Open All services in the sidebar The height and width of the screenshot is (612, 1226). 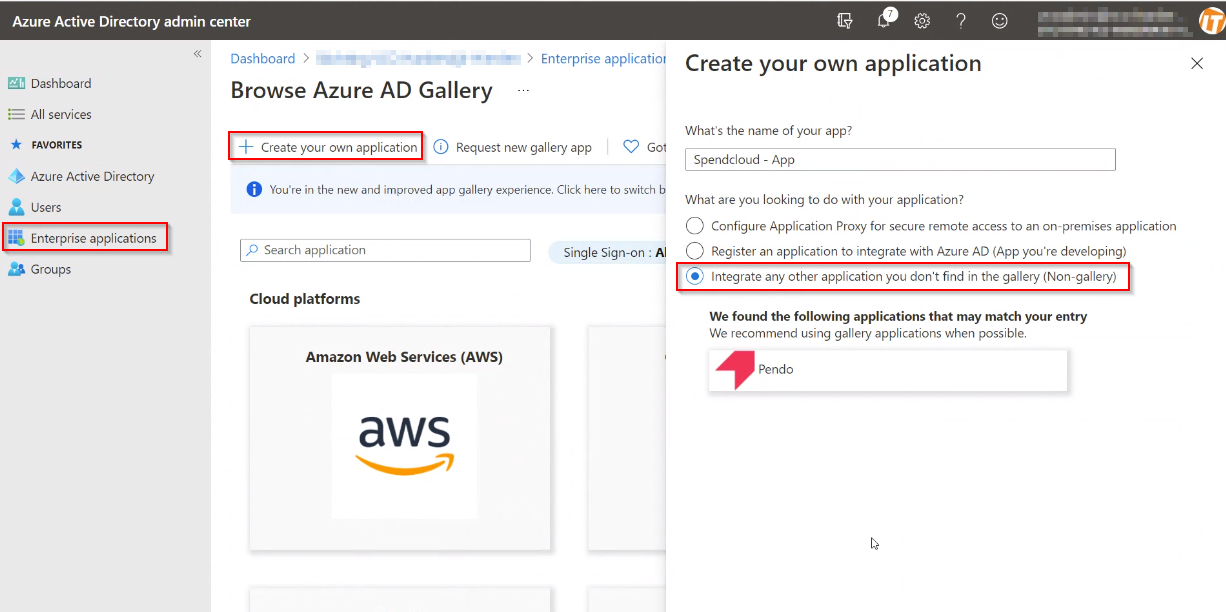point(61,114)
